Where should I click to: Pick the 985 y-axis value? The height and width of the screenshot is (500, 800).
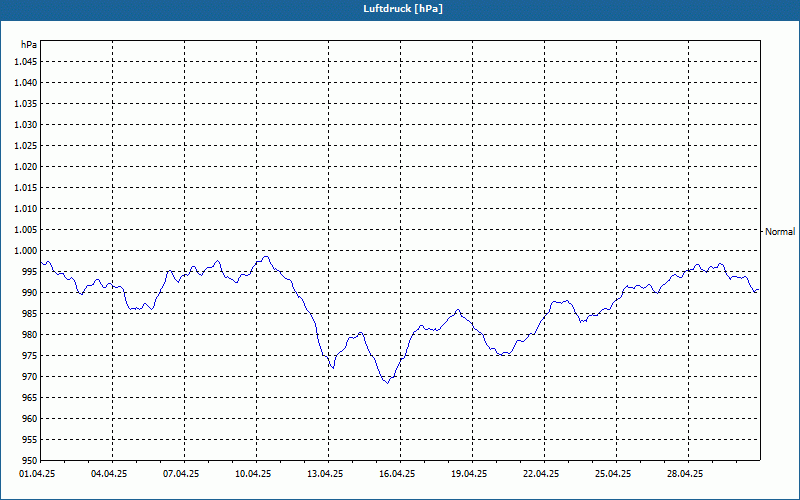pyautogui.click(x=30, y=313)
